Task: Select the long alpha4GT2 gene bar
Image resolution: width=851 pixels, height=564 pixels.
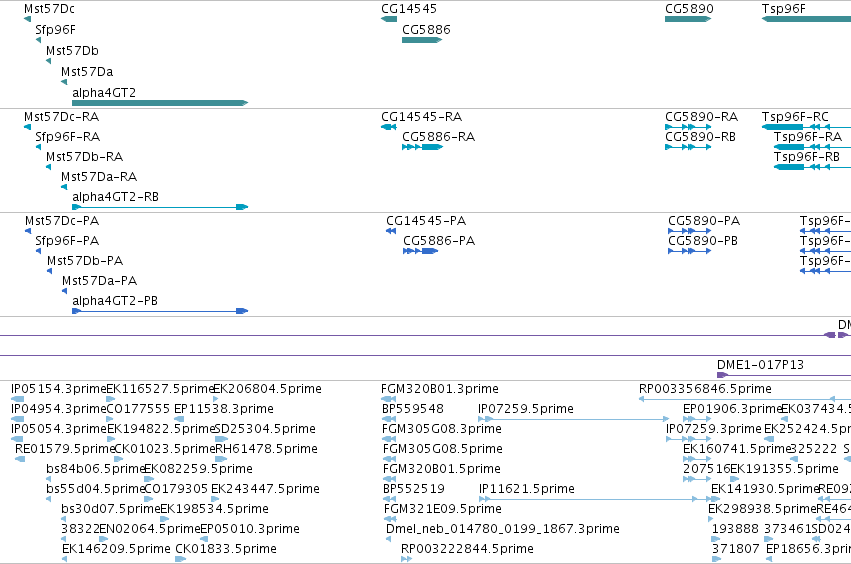Action: [x=160, y=103]
